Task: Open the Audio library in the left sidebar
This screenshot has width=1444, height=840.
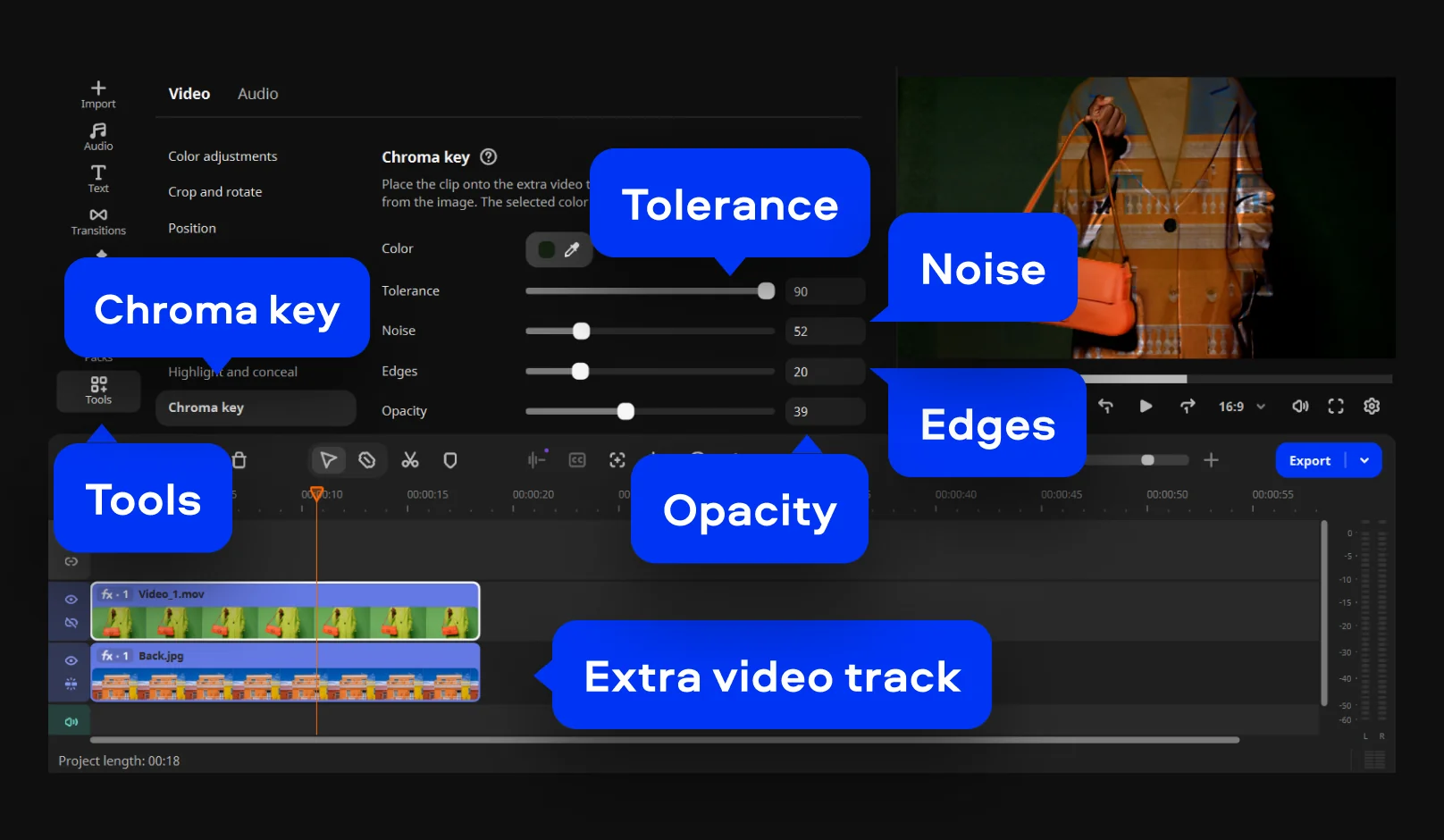Action: coord(98,137)
